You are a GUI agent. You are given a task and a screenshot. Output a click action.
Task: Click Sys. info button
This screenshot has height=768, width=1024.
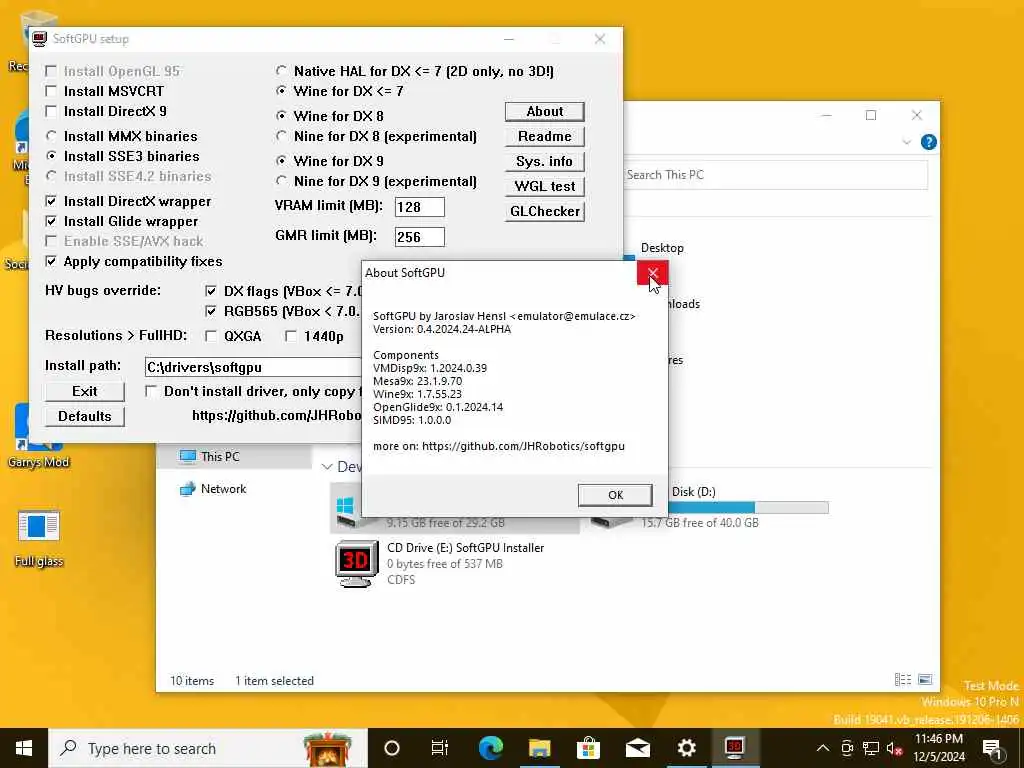[x=545, y=161]
